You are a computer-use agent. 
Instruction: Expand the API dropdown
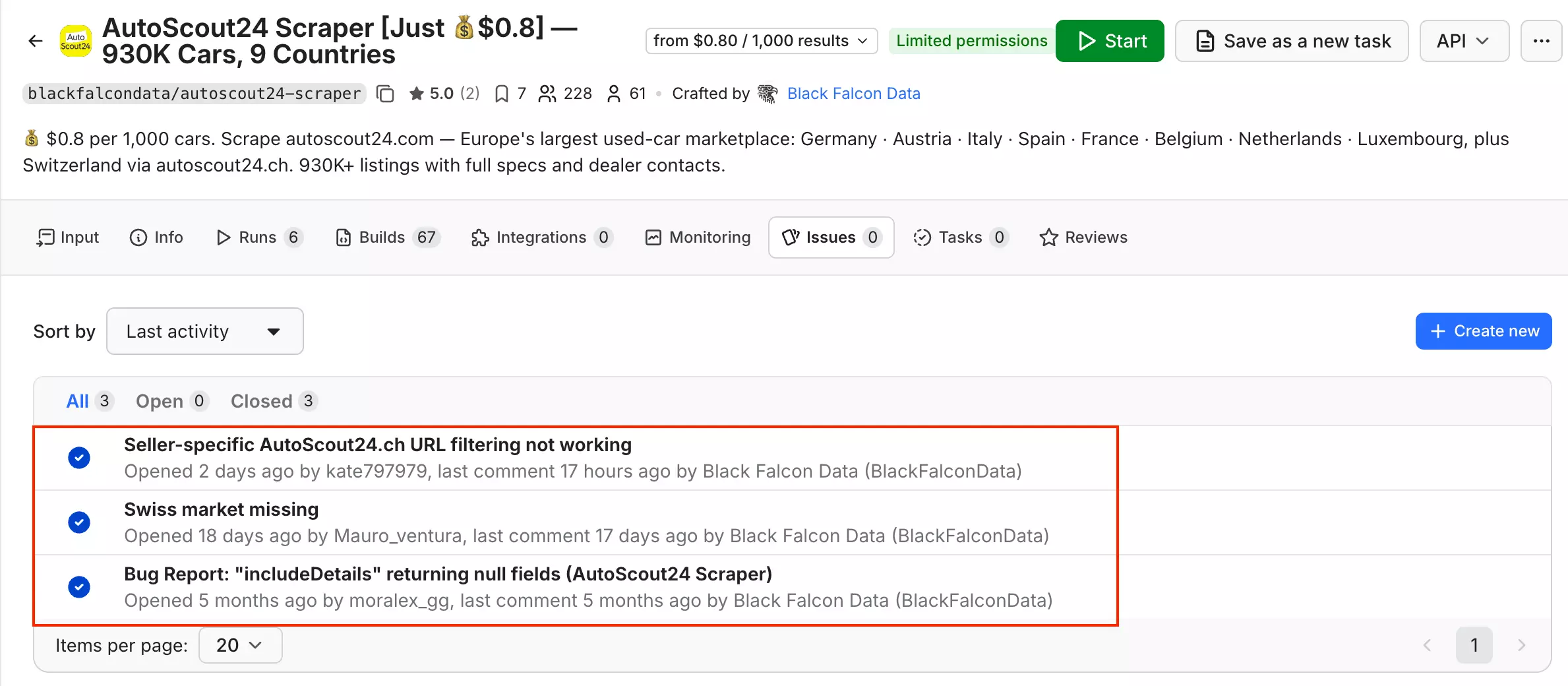[1464, 41]
